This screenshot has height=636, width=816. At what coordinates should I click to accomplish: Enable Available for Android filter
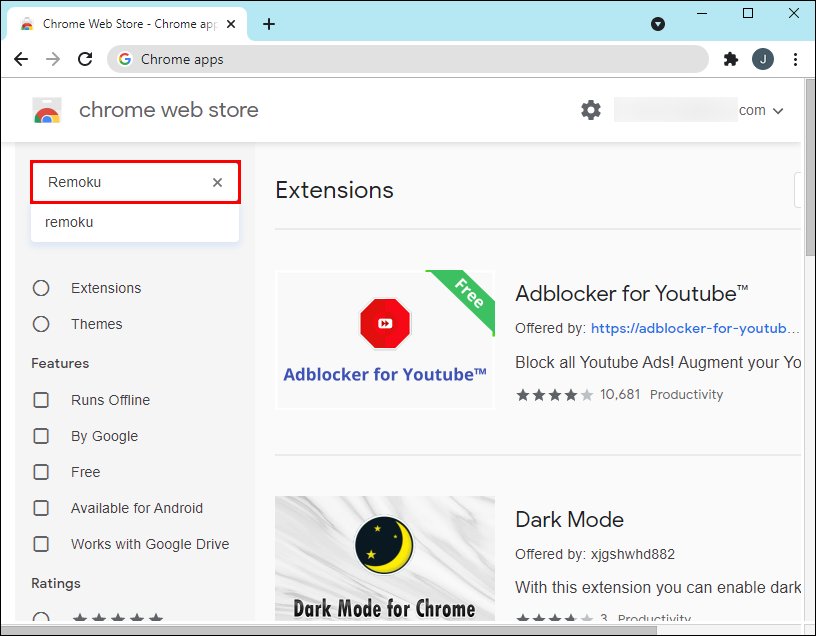[41, 507]
